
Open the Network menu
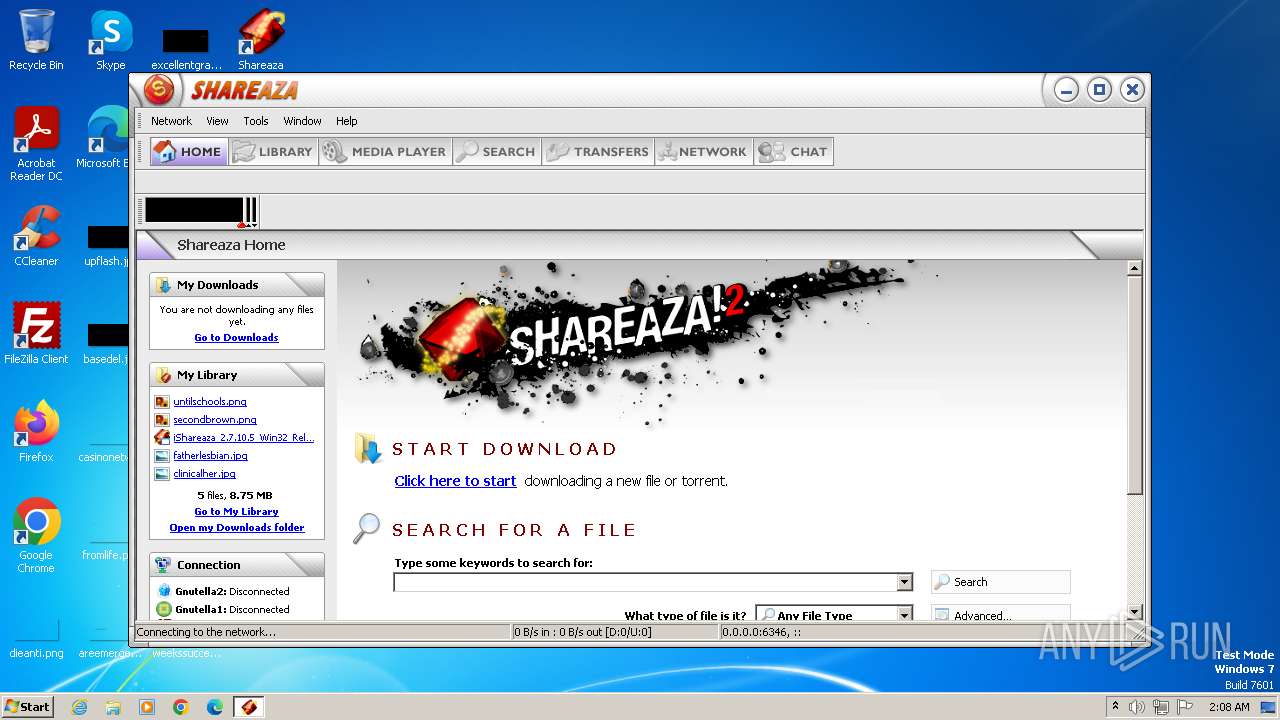point(171,121)
